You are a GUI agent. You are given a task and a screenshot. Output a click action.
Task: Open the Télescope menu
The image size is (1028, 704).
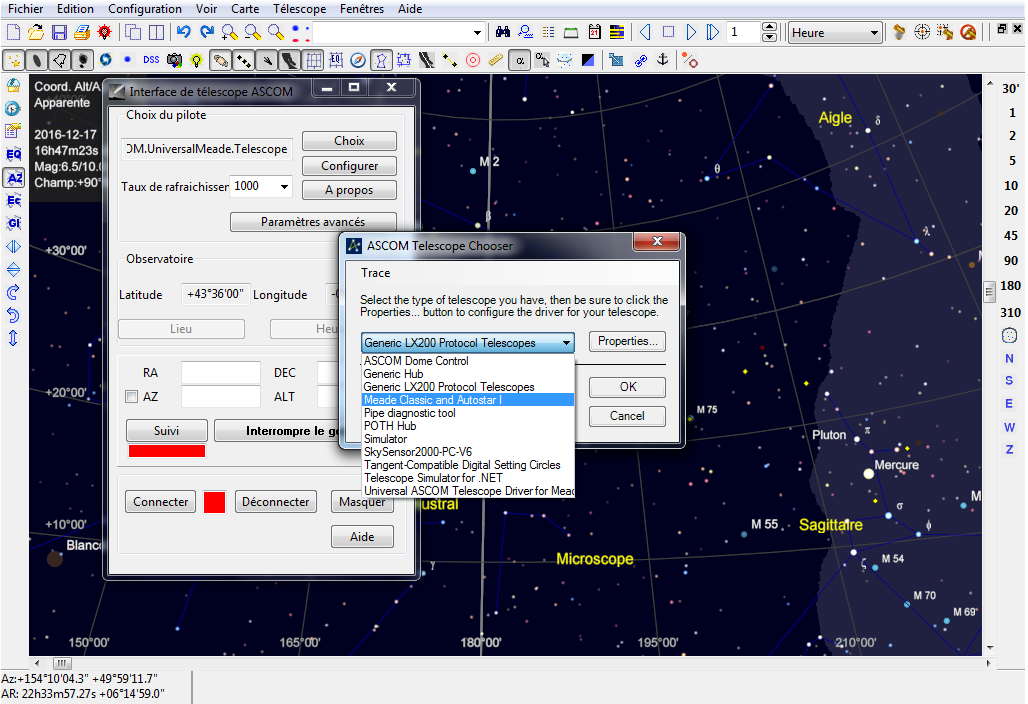click(300, 9)
